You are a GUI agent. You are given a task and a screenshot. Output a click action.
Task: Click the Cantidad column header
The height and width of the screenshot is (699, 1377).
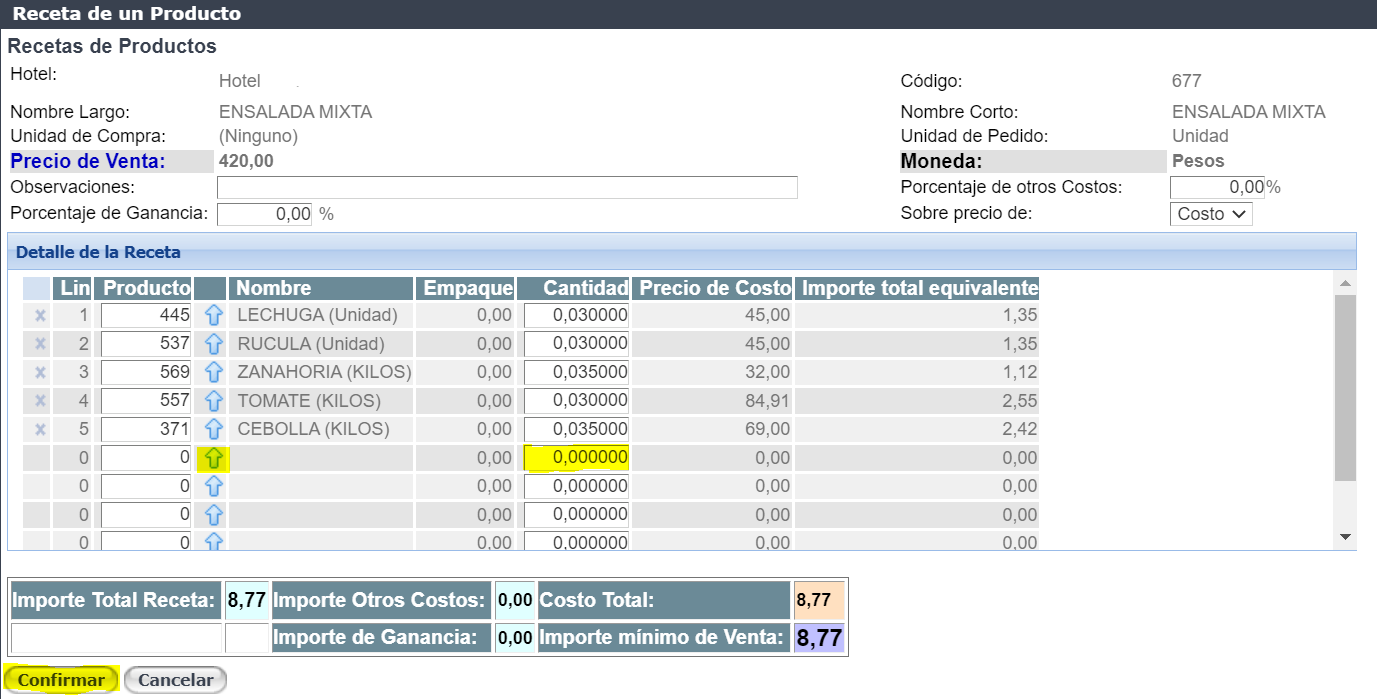tap(573, 288)
